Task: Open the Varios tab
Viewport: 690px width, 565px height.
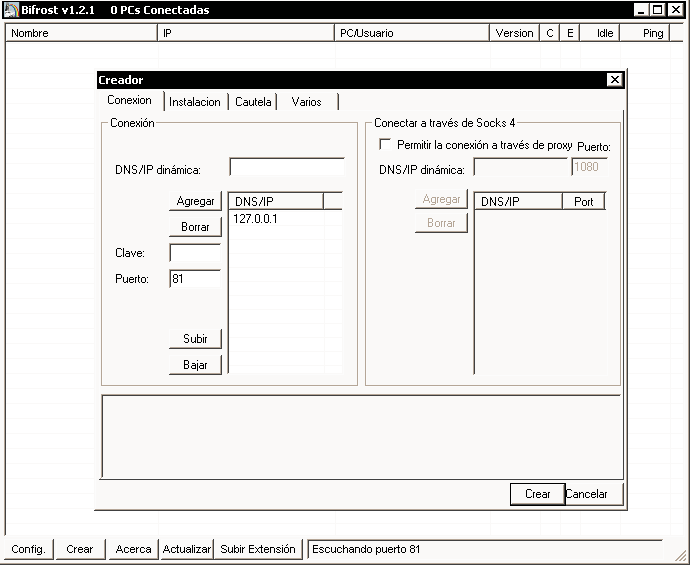Action: (x=306, y=102)
